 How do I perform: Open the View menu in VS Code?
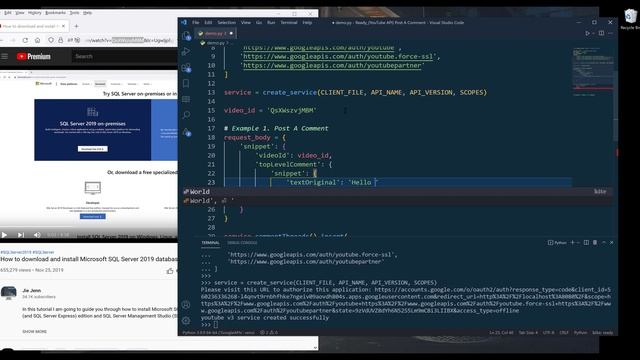[x=246, y=22]
